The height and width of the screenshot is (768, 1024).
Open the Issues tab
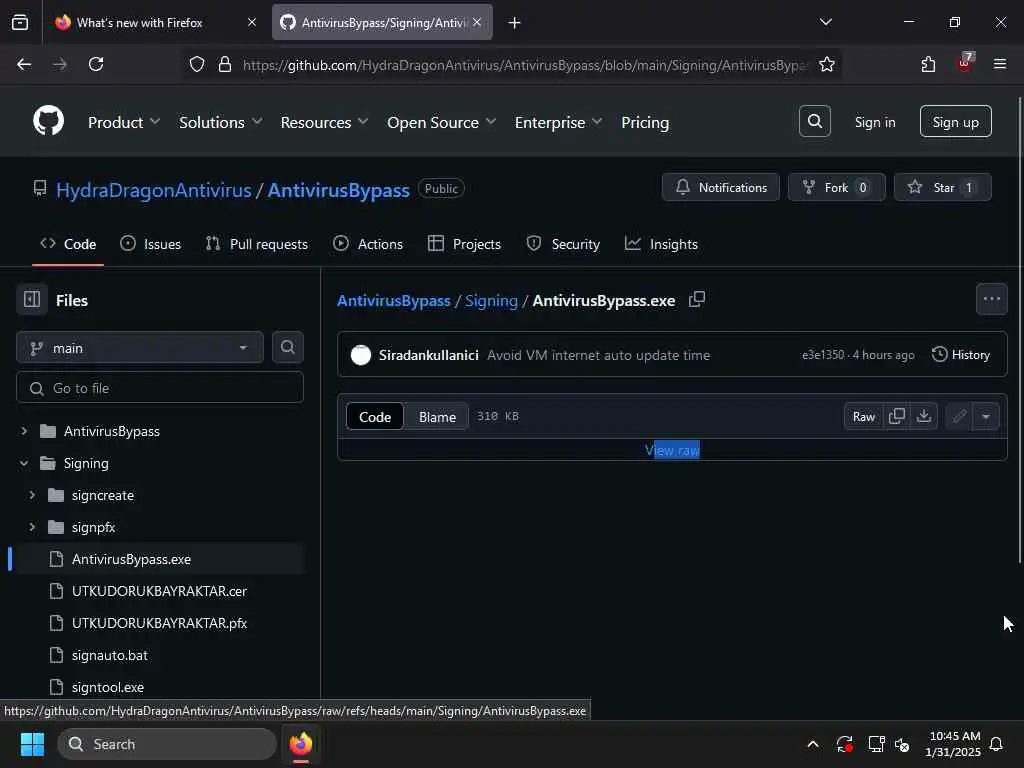151,244
